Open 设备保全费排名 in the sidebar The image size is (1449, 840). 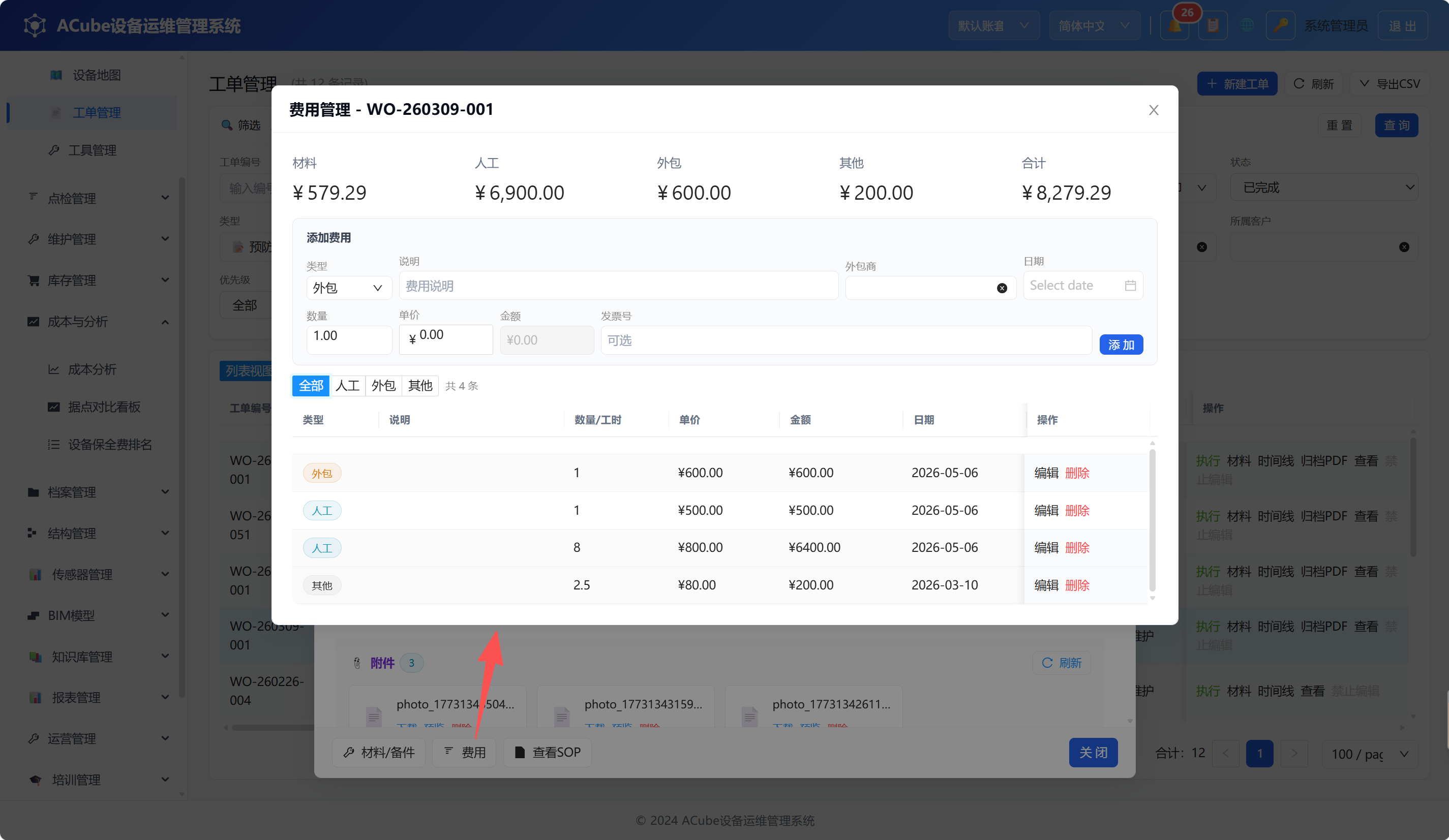[x=110, y=445]
